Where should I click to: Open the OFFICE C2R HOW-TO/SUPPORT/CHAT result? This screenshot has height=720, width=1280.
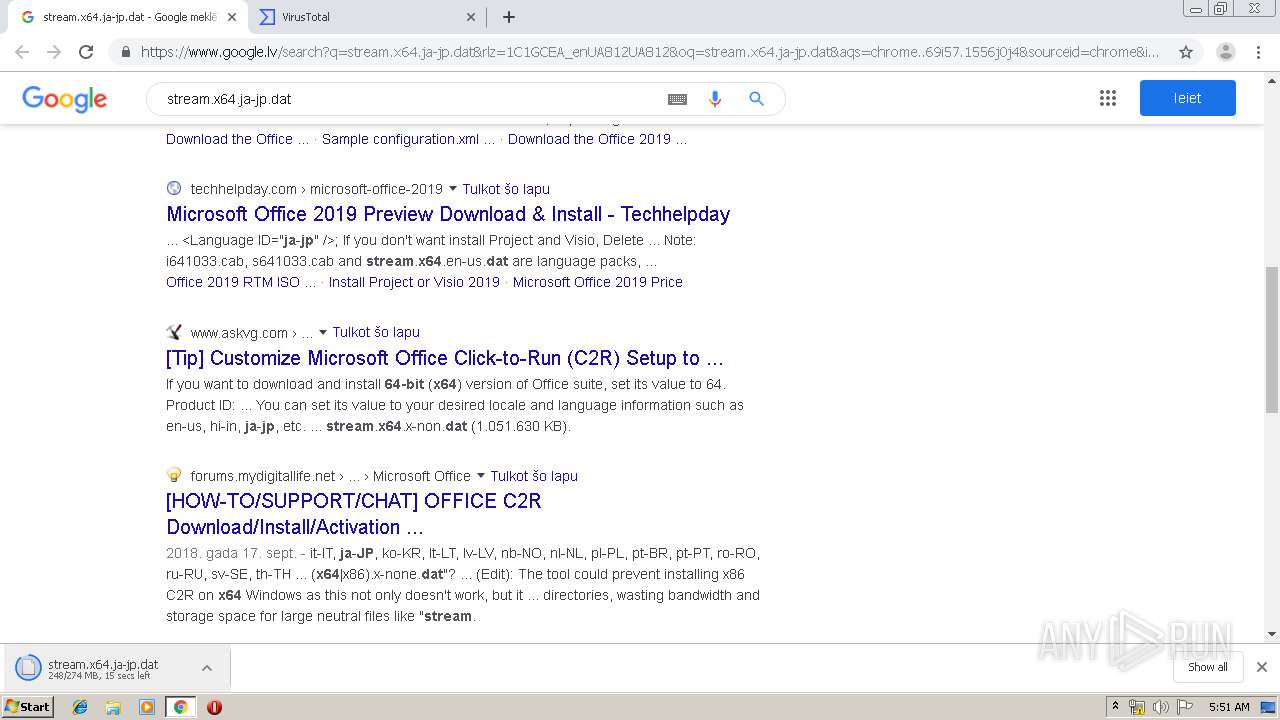coord(354,514)
